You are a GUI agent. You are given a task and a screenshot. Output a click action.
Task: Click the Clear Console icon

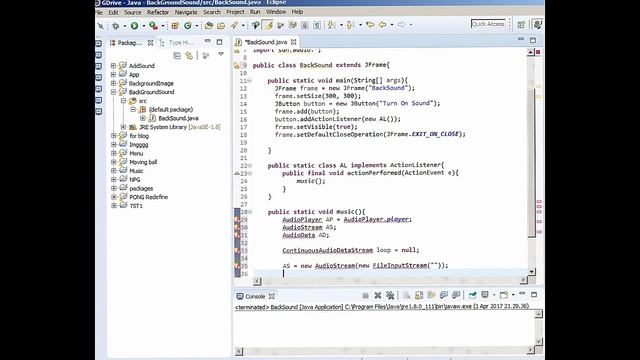pyautogui.click(x=407, y=296)
